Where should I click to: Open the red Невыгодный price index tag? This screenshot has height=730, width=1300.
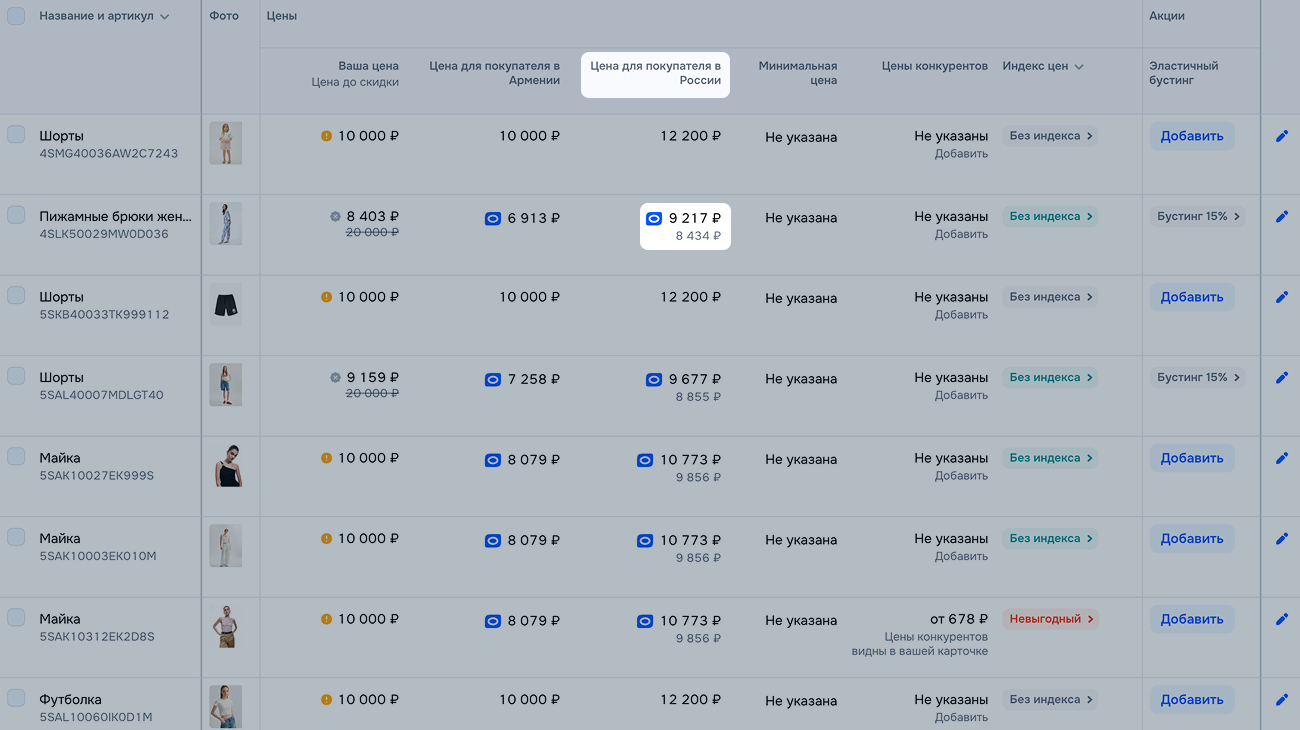click(x=1050, y=619)
